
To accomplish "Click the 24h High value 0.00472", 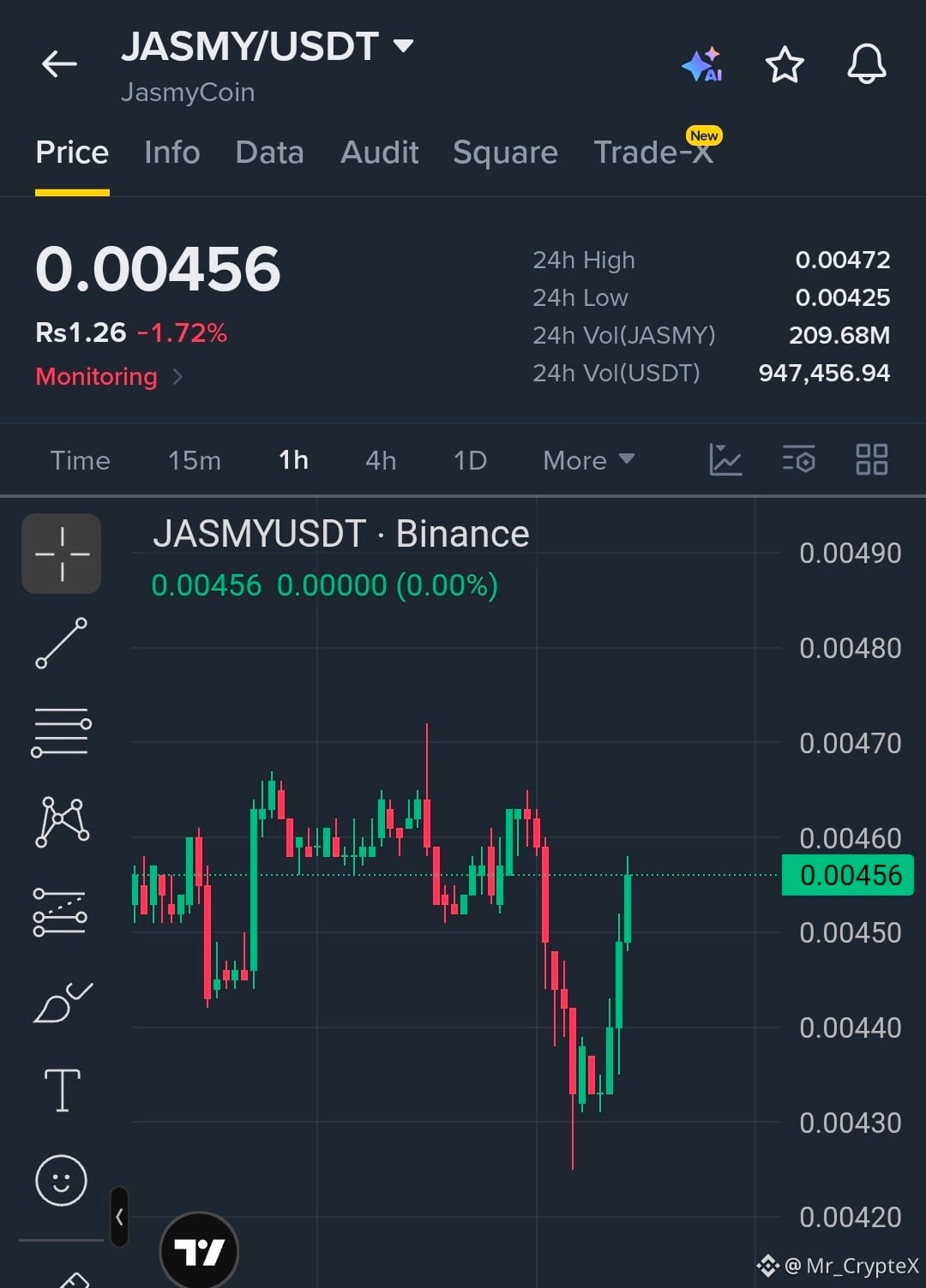I will coord(843,260).
